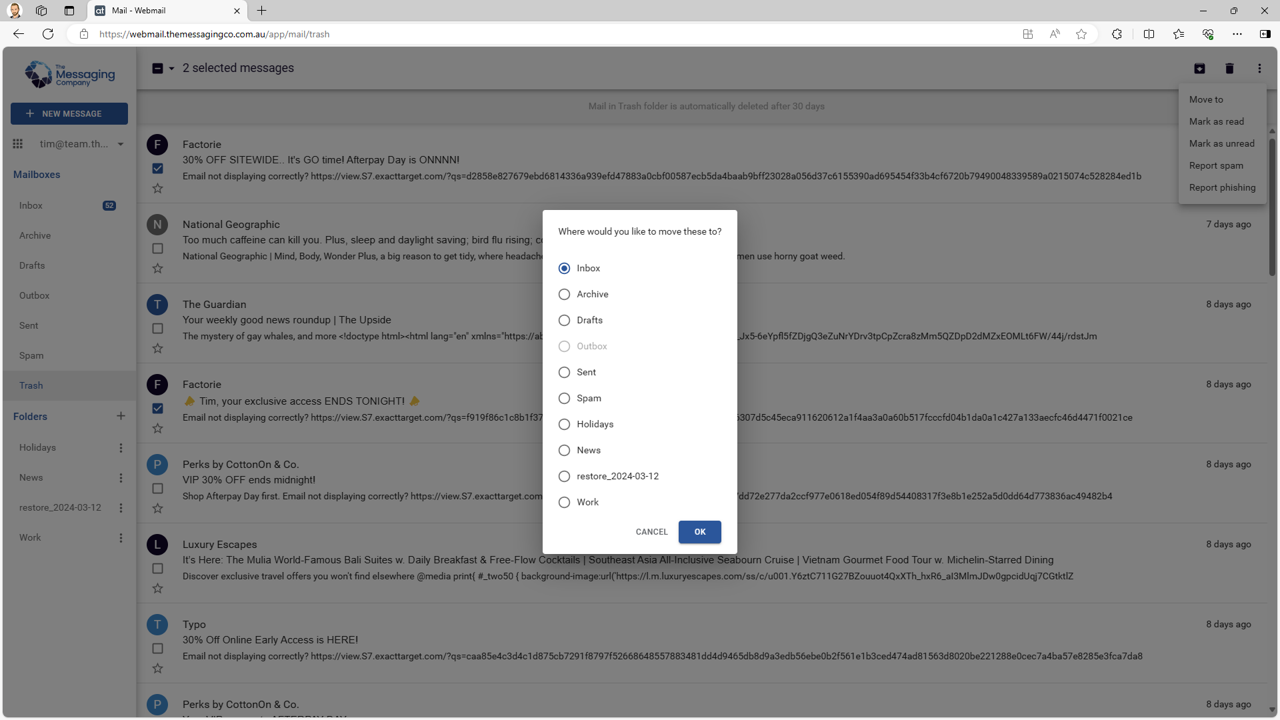
Task: Click the plus icon to add folder
Action: pyautogui.click(x=121, y=416)
